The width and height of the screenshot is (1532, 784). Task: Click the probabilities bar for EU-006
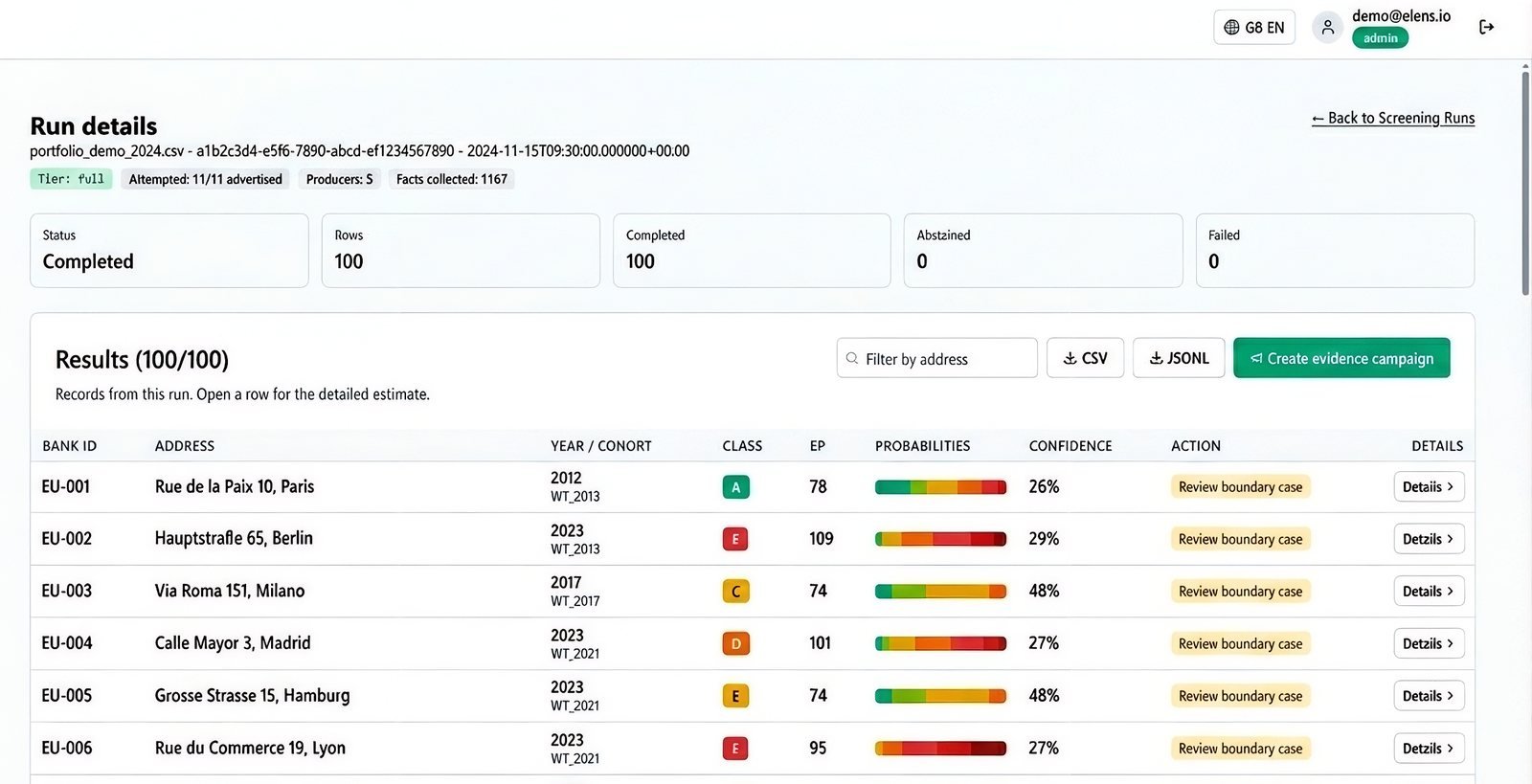pos(940,749)
